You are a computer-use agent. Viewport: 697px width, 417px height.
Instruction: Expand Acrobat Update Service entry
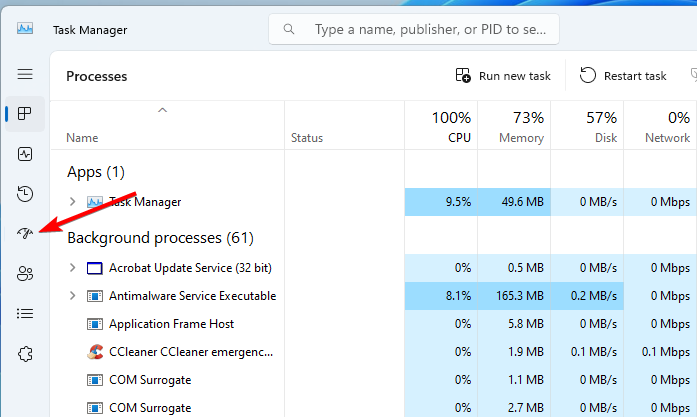click(x=72, y=268)
